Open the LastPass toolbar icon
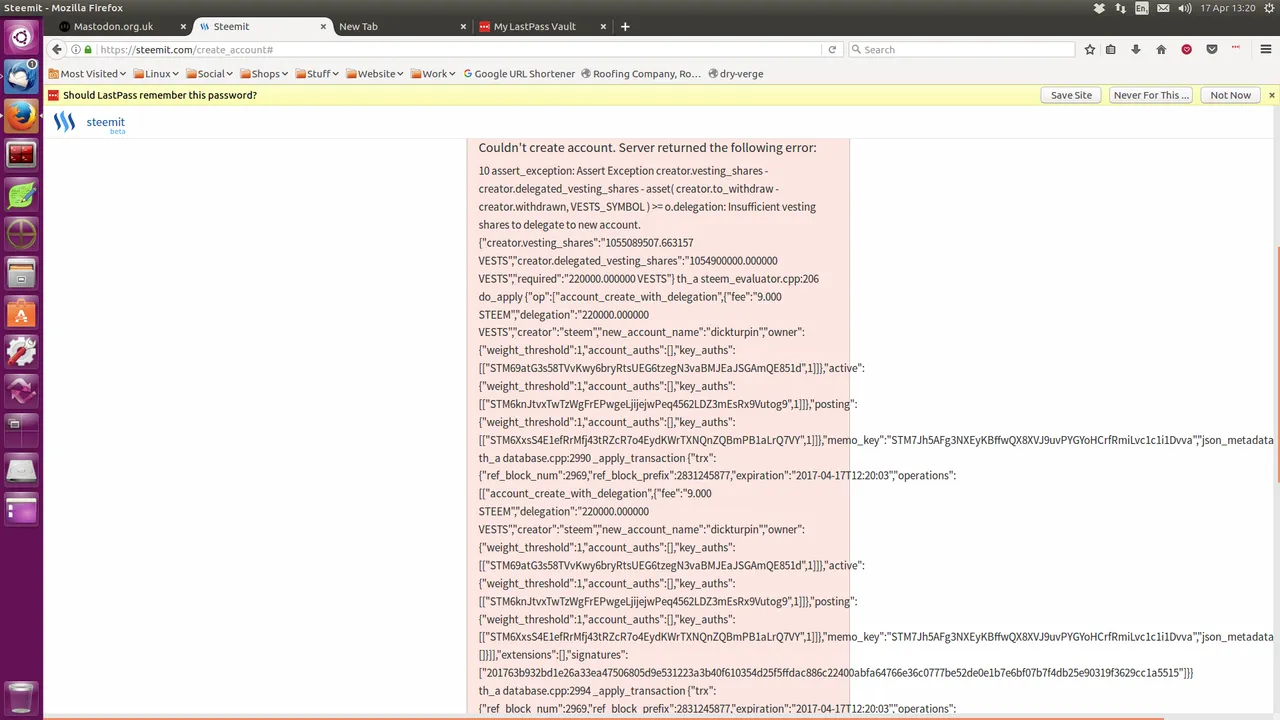This screenshot has height=720, width=1280. (x=1236, y=47)
